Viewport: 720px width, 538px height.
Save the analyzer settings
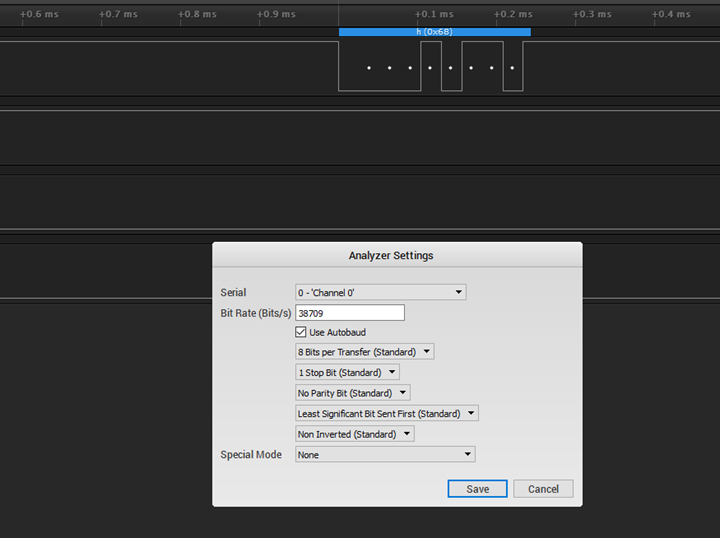pos(477,489)
